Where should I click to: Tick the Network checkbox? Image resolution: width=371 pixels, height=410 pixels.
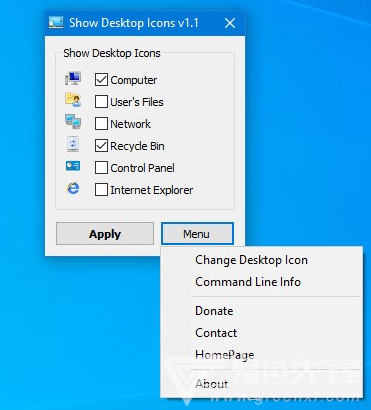(x=101, y=124)
